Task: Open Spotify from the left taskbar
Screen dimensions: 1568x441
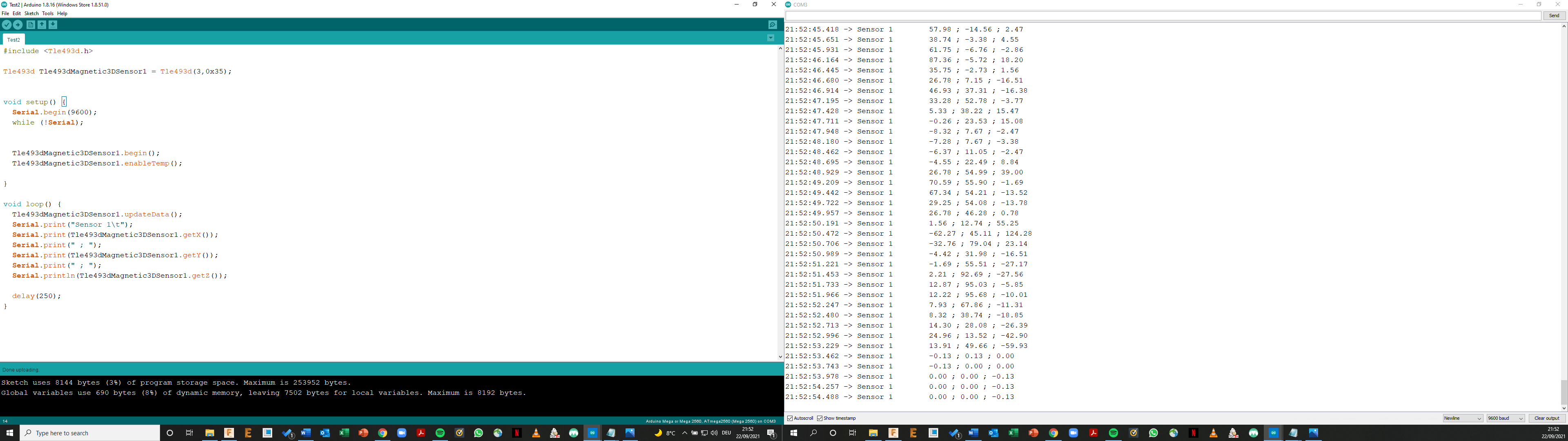Action: 440,433
